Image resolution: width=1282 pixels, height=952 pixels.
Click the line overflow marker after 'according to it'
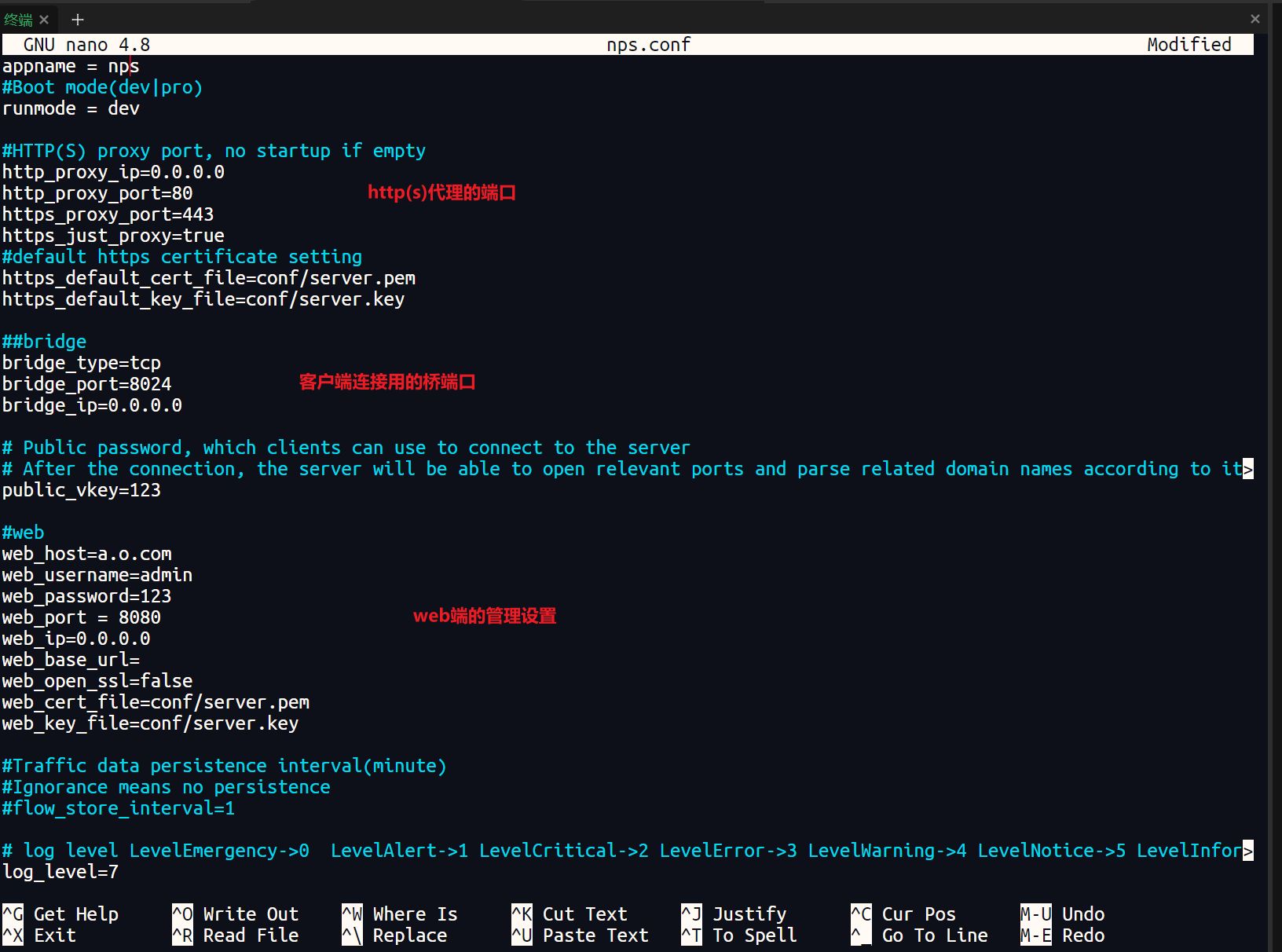pos(1247,470)
